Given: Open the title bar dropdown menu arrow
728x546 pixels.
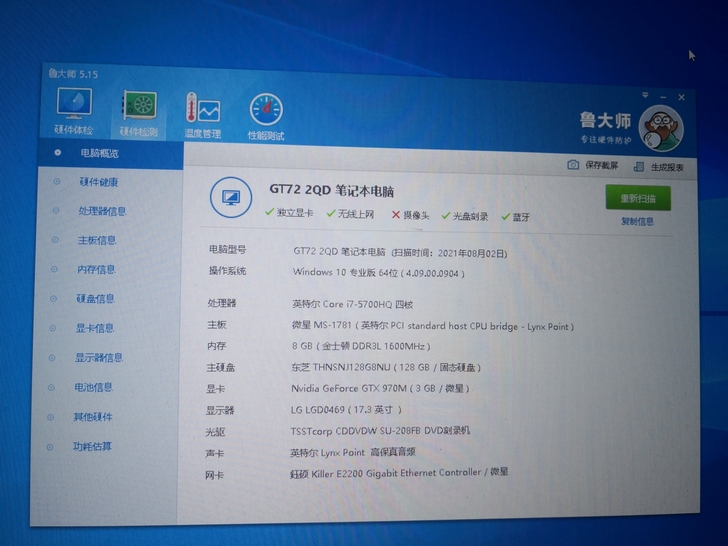Looking at the screenshot, I should click(x=645, y=95).
